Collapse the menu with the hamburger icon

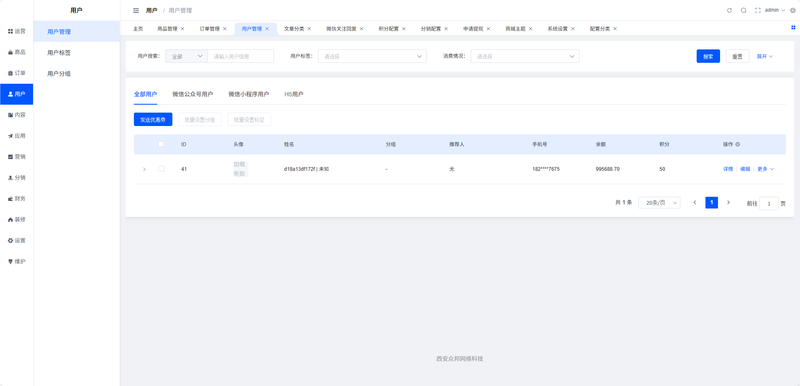click(x=136, y=10)
